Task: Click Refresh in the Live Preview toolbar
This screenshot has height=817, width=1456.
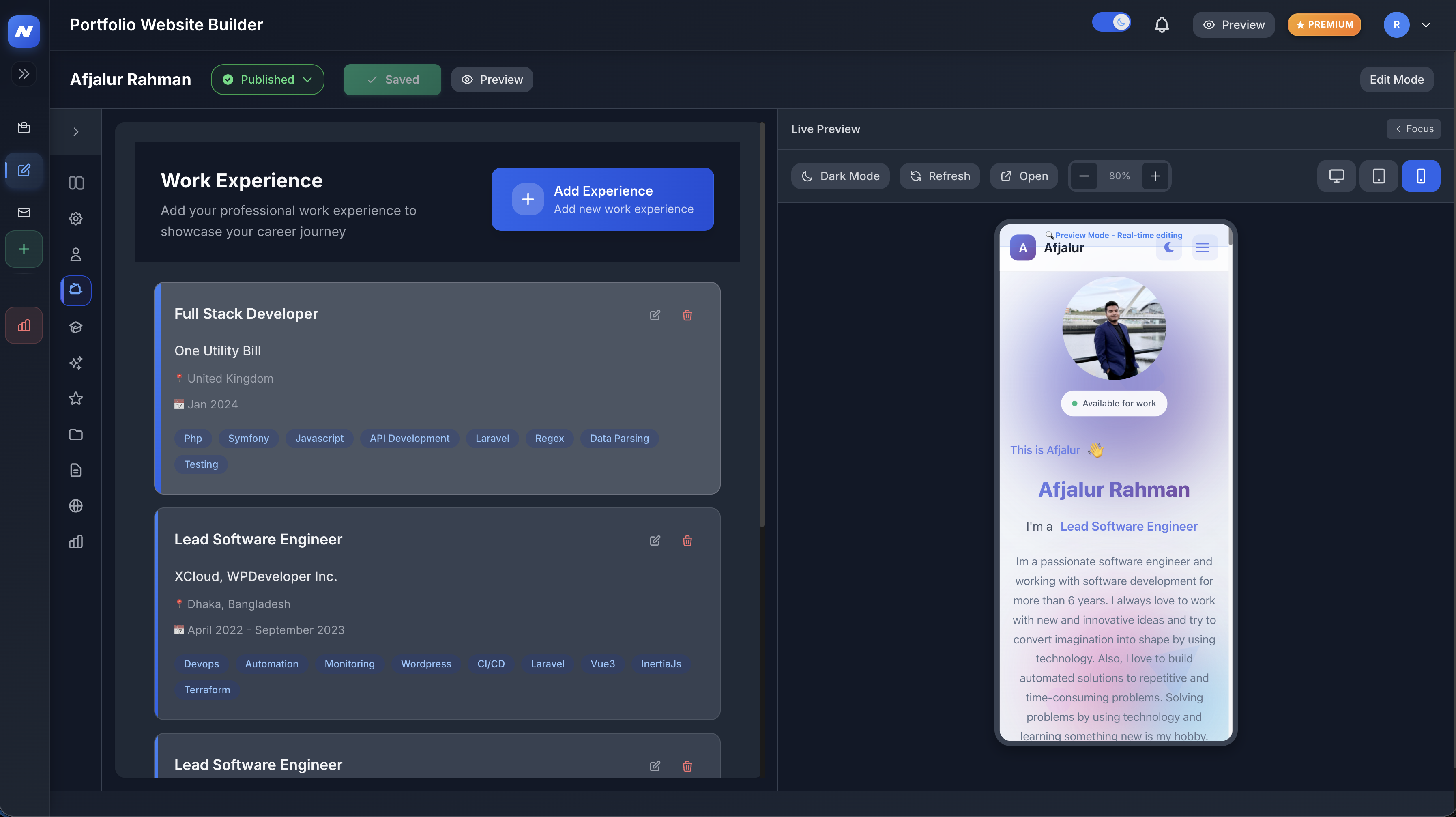Action: point(939,176)
